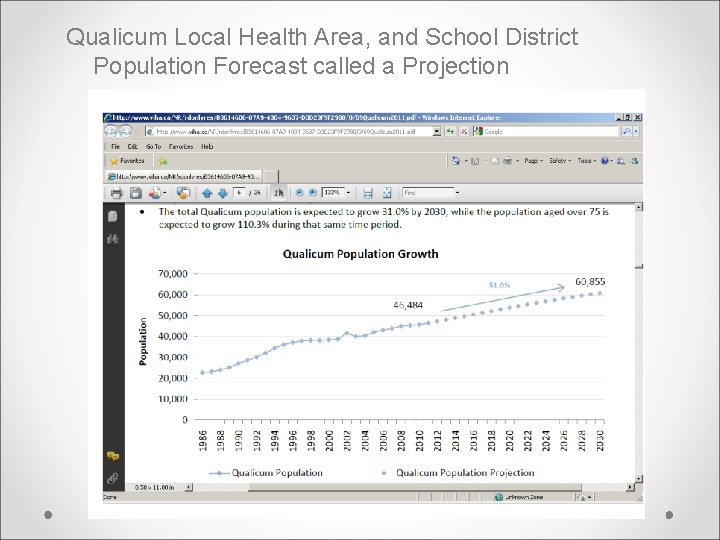Open the Comments panel icon in sidebar
720x540 pixels.
[x=113, y=456]
